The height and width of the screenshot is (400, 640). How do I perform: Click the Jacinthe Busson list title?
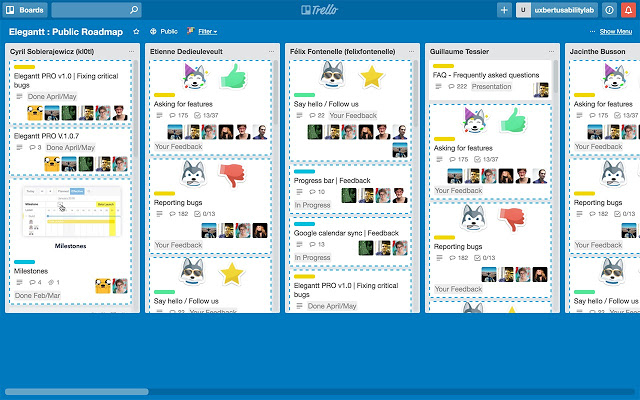tap(597, 51)
